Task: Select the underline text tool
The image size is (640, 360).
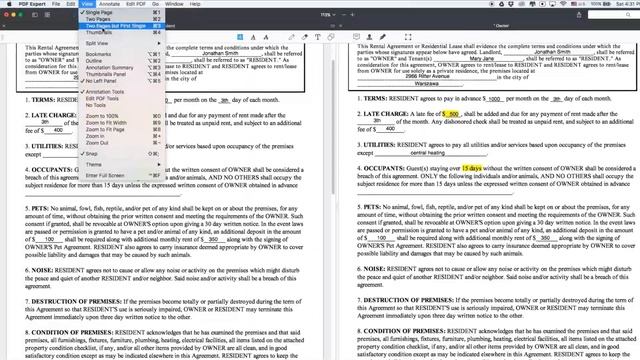Action: (253, 37)
